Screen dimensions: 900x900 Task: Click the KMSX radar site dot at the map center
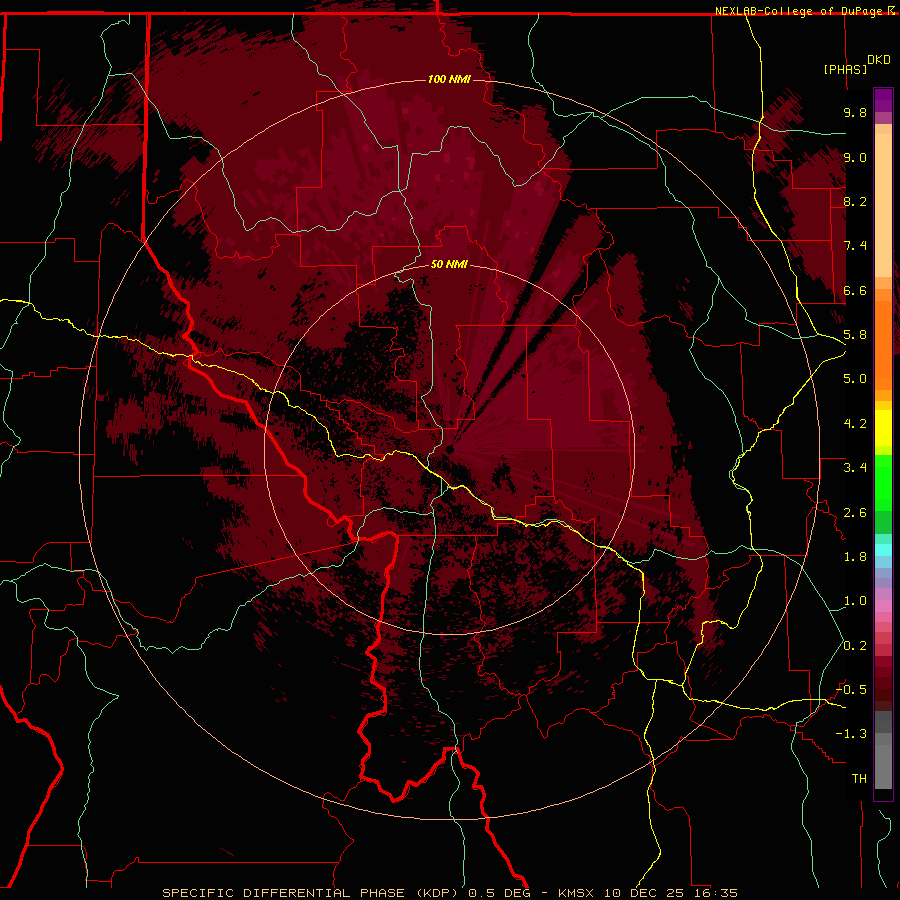click(x=450, y=449)
